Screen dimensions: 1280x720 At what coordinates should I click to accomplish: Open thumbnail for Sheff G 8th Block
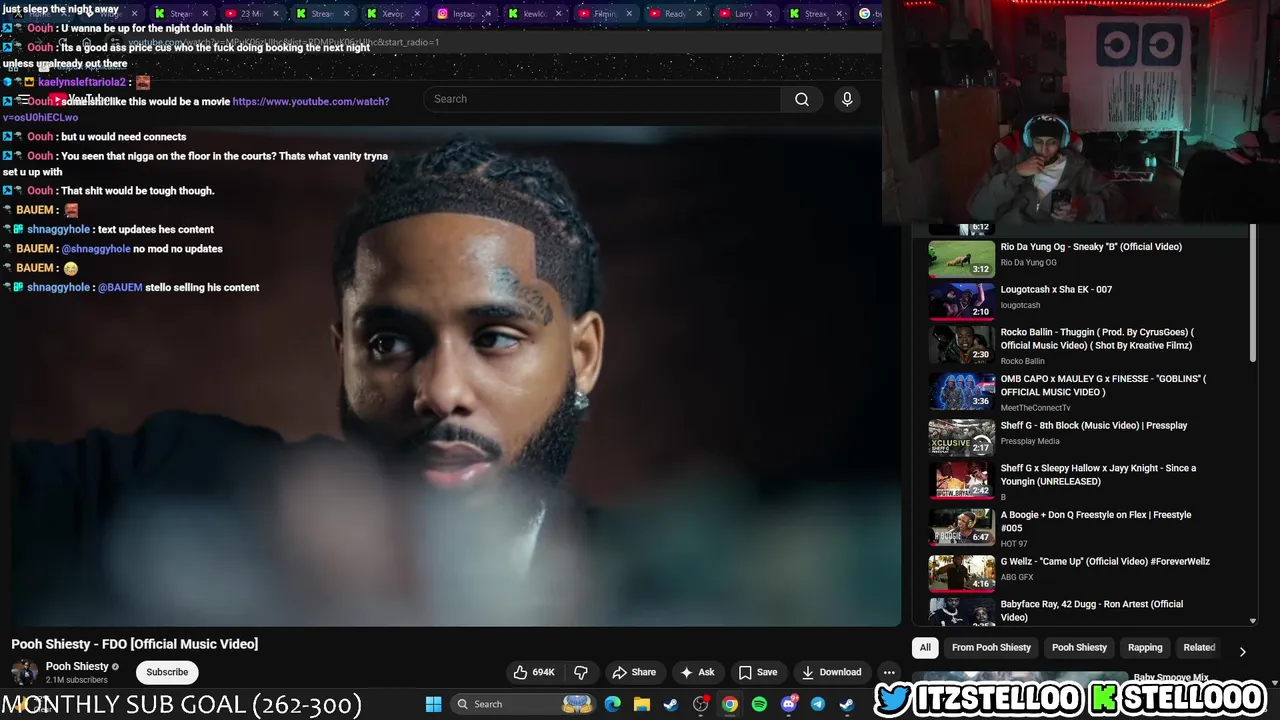[x=961, y=437]
